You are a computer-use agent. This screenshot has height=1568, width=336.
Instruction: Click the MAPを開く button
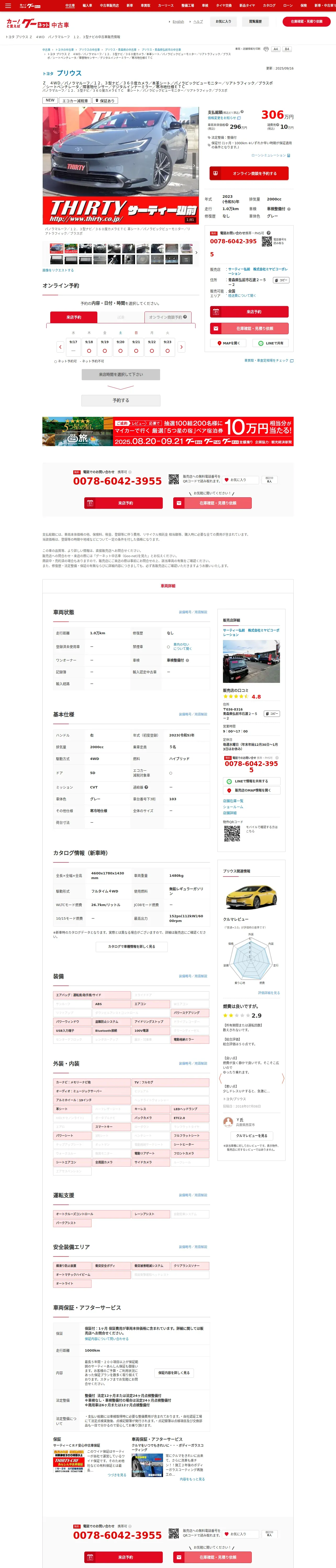(x=229, y=343)
